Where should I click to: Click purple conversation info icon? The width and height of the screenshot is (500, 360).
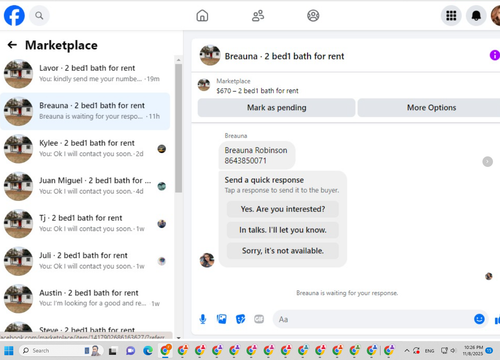[494, 55]
